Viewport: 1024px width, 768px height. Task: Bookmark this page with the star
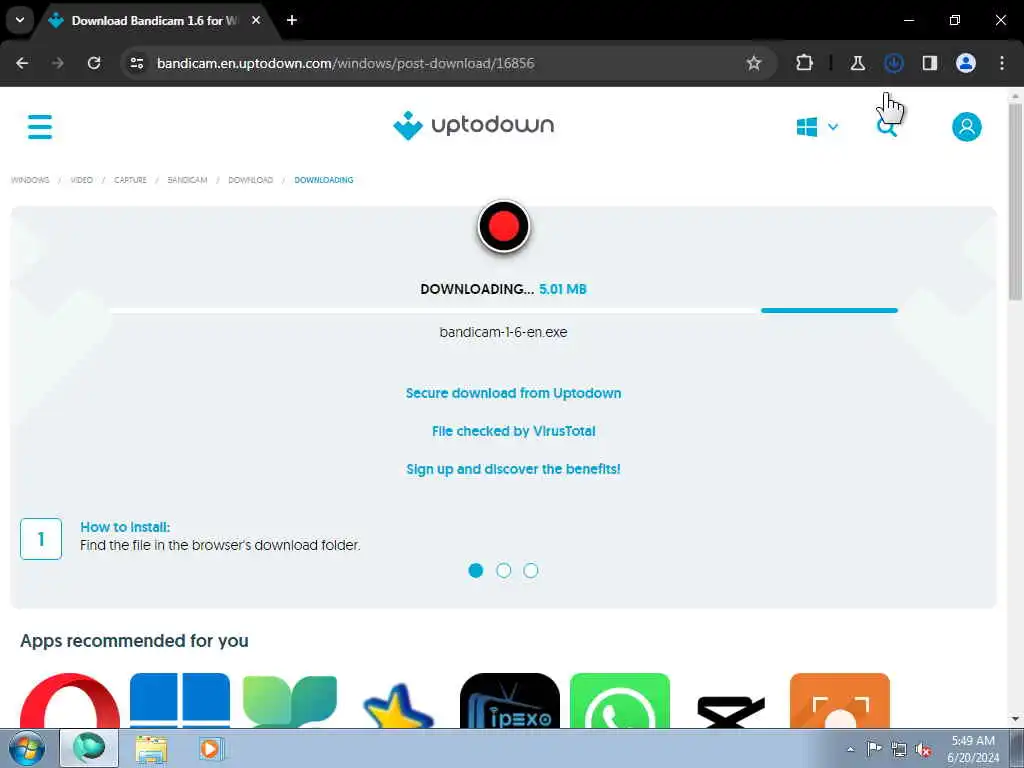(x=754, y=63)
